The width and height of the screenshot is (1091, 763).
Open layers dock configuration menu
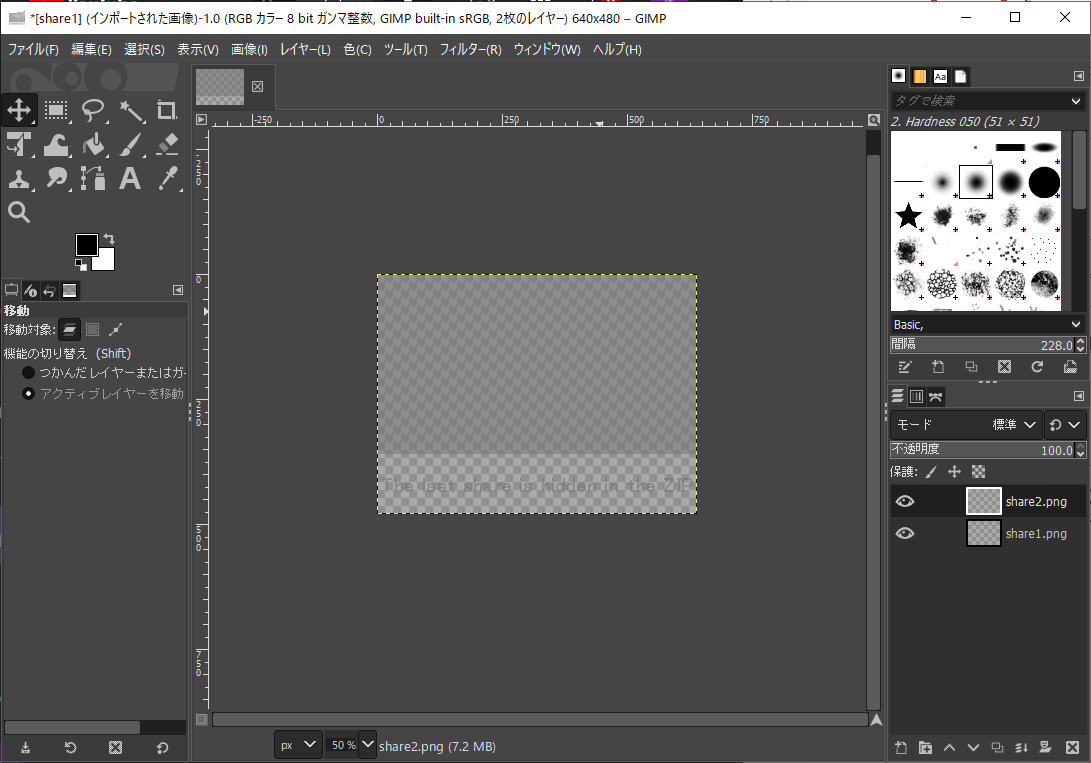coord(1078,396)
